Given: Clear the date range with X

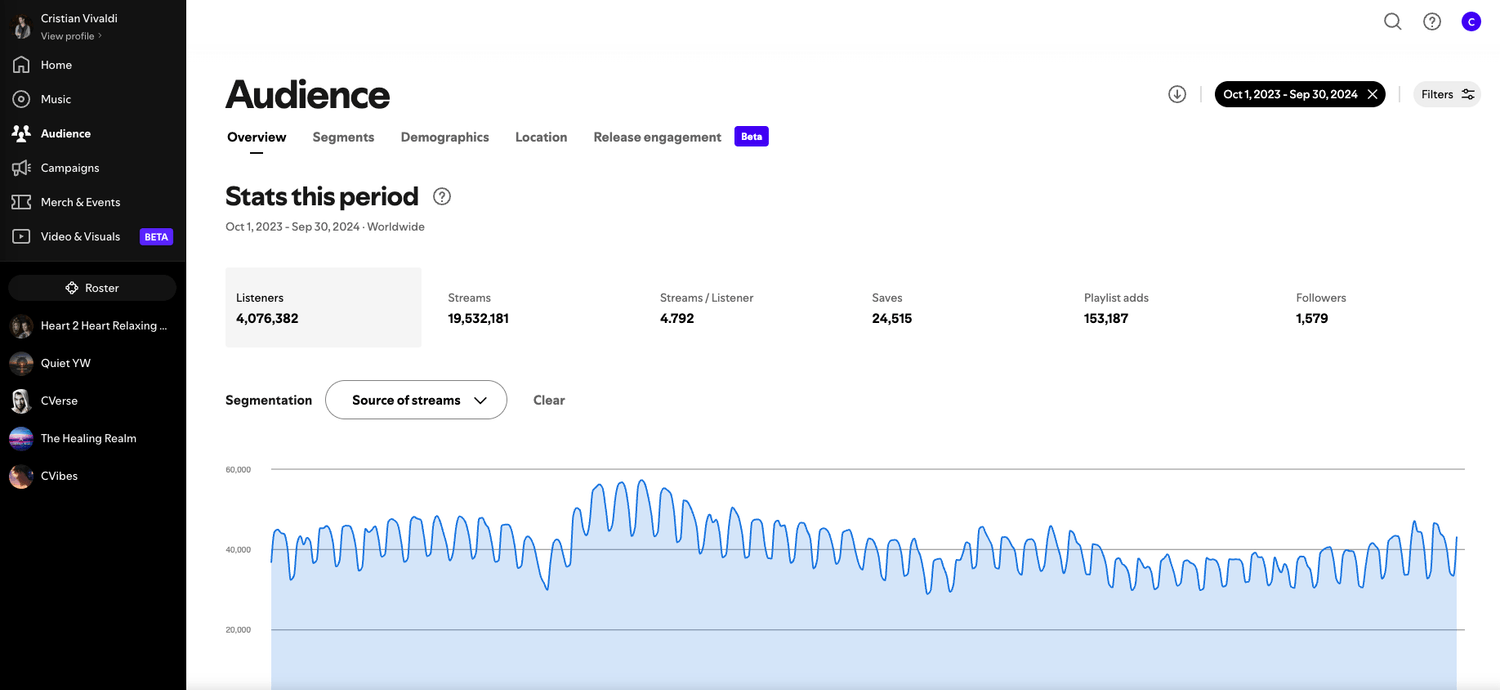Looking at the screenshot, I should 1373,94.
